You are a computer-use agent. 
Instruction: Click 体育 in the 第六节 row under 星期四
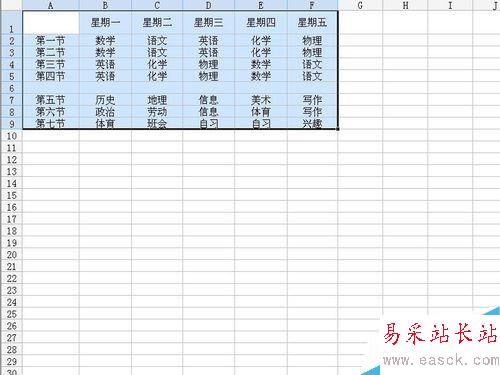[x=261, y=112]
